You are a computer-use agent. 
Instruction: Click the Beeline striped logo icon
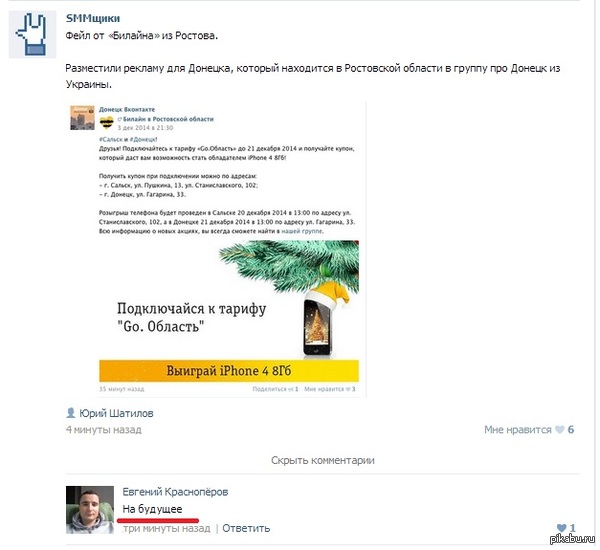[106, 122]
